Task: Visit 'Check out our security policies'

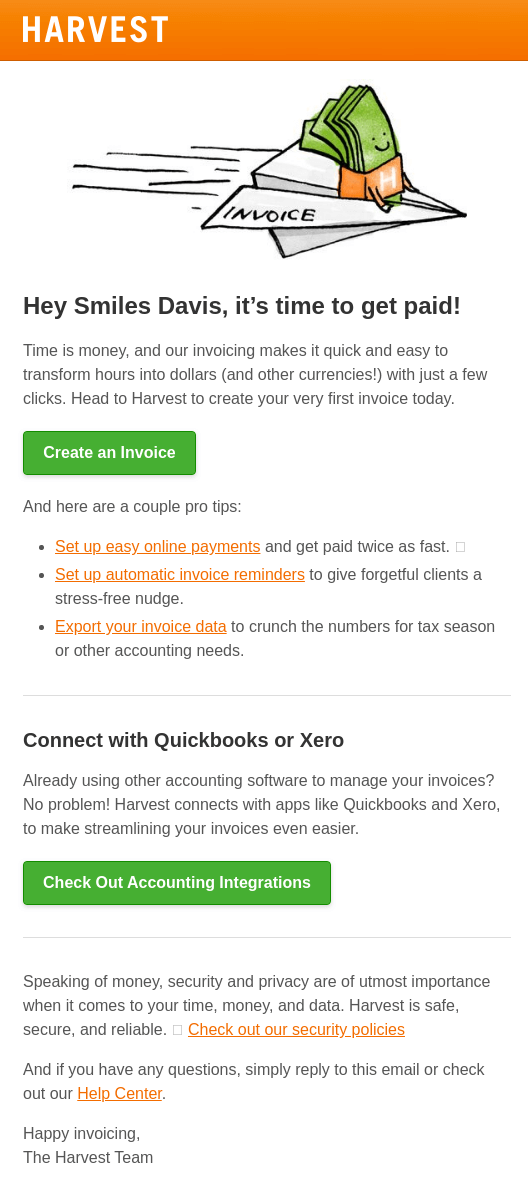Action: tap(296, 1029)
